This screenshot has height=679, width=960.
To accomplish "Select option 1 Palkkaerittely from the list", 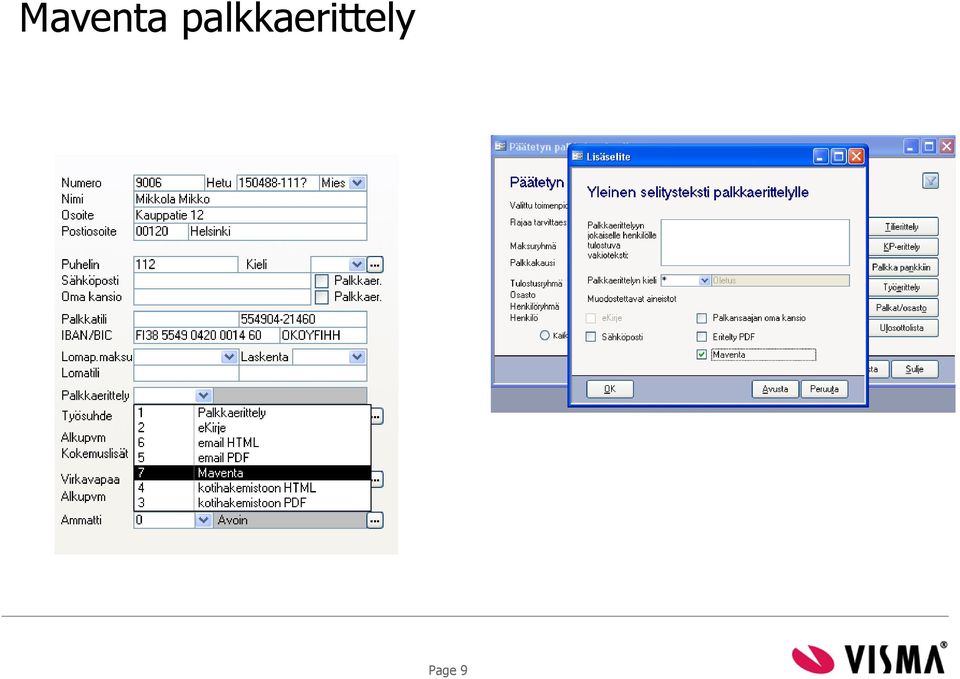I will tap(252, 413).
